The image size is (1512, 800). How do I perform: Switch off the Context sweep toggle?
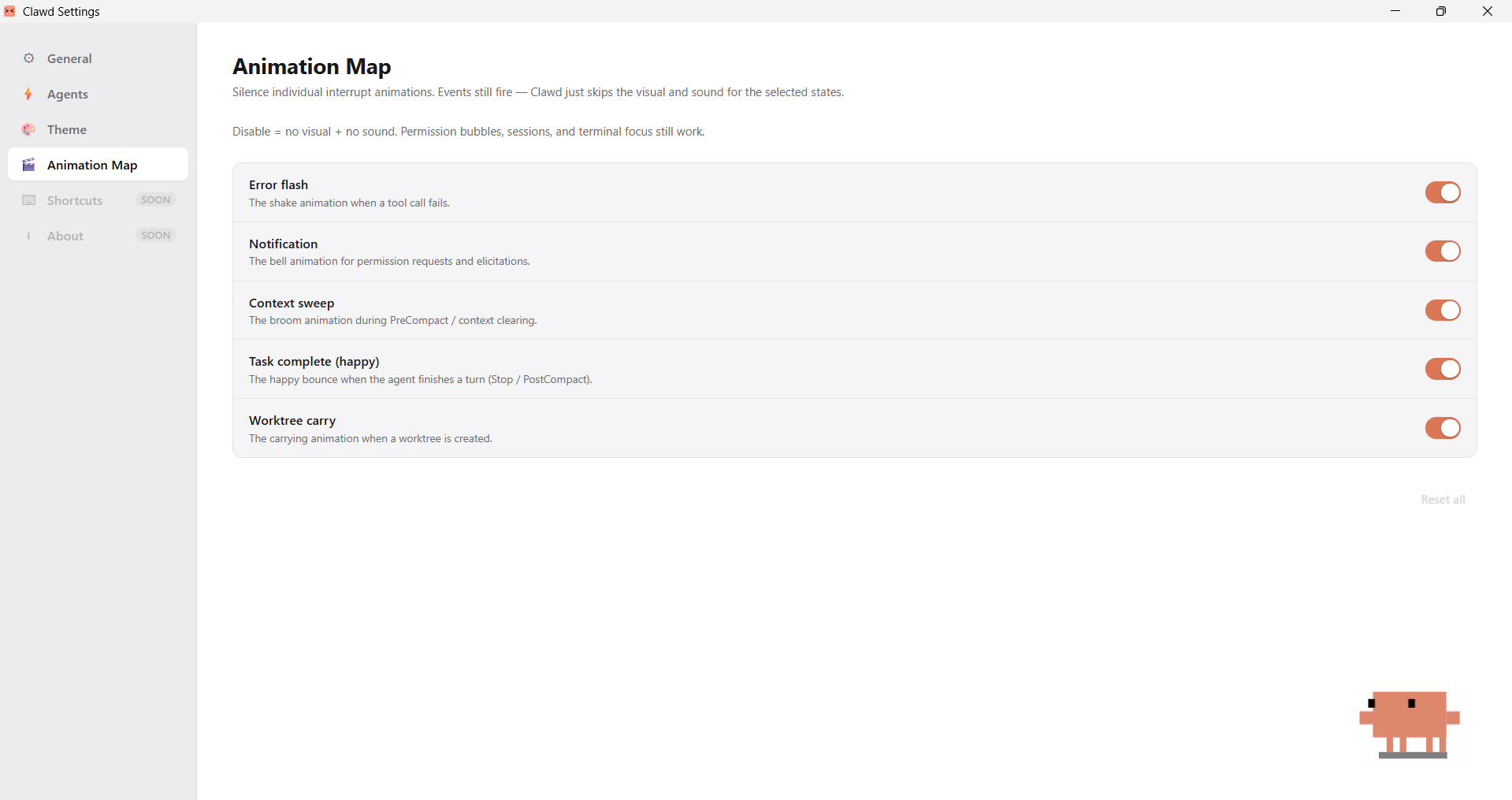tap(1443, 310)
